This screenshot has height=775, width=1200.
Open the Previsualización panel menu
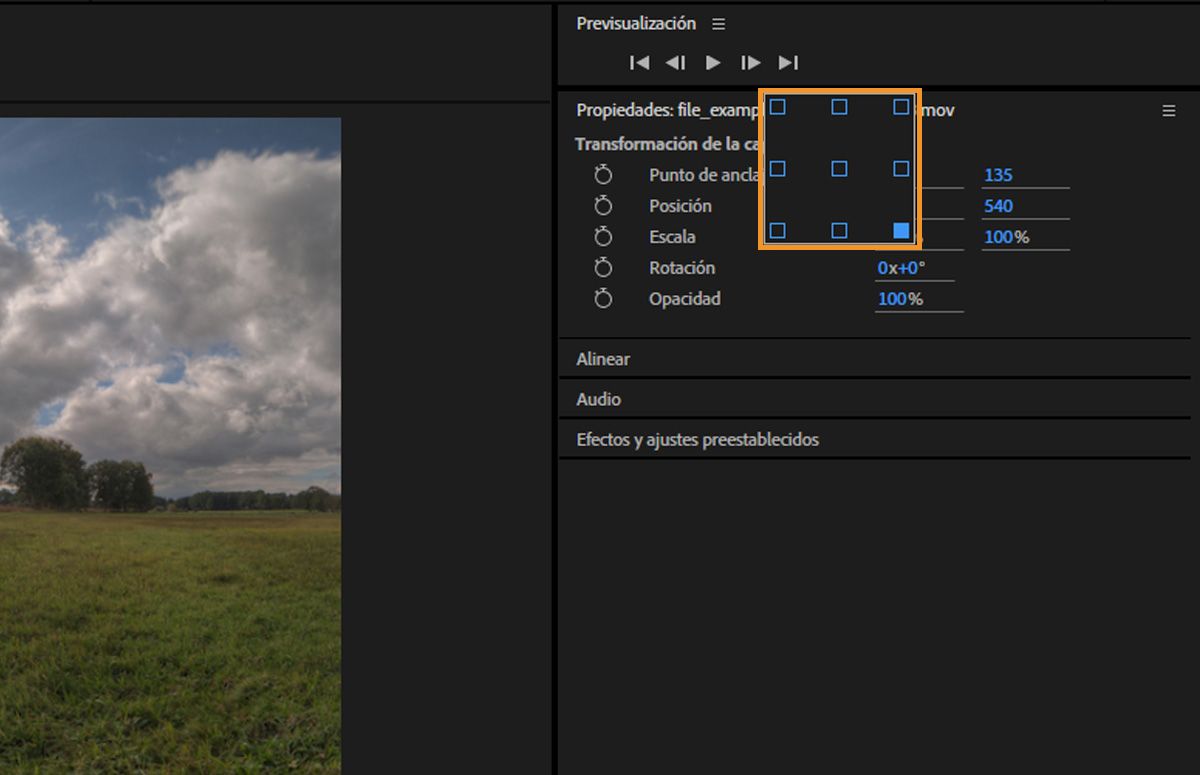pyautogui.click(x=718, y=23)
